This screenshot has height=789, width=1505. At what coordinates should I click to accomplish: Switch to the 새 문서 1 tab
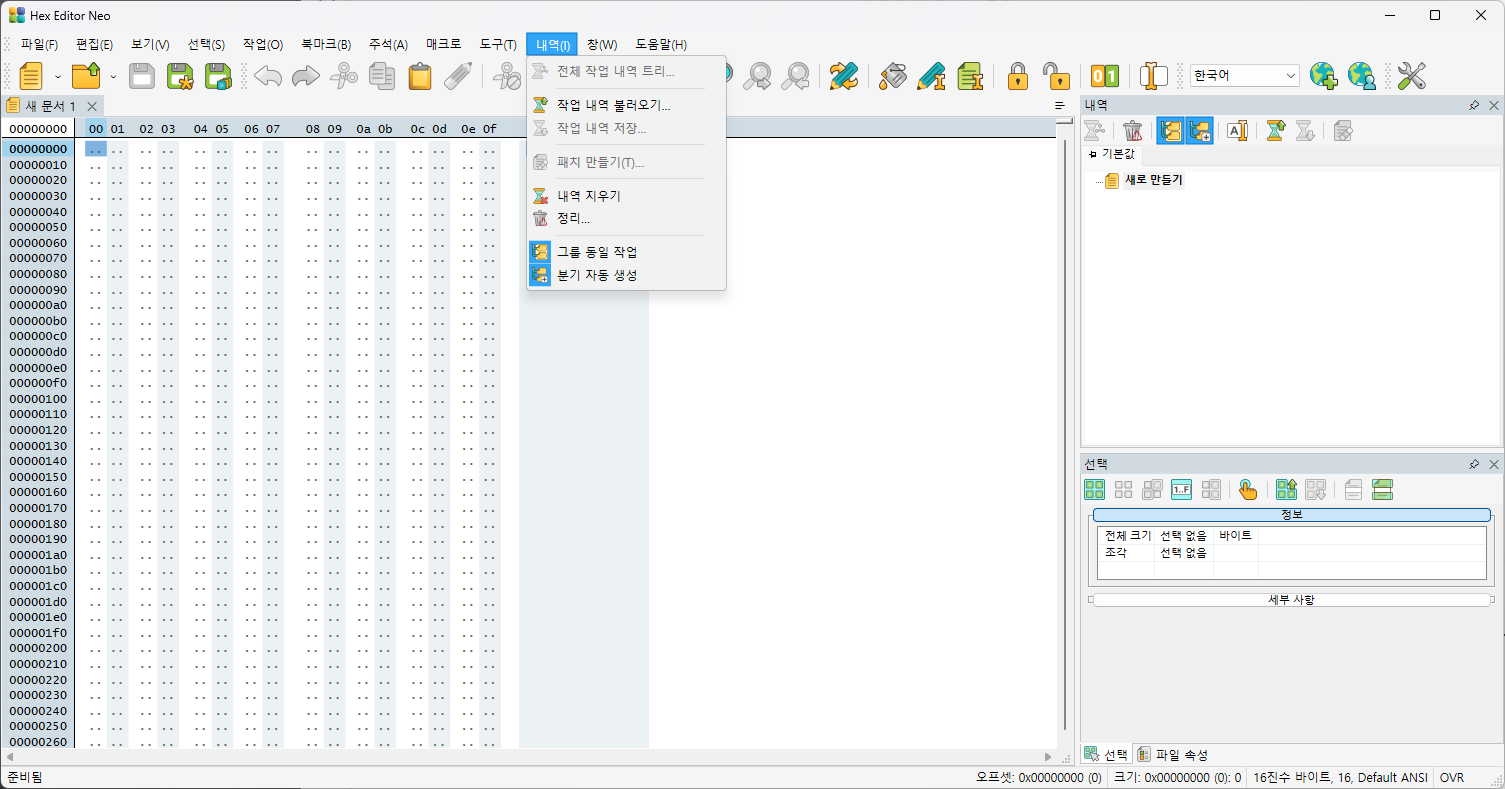pos(49,106)
